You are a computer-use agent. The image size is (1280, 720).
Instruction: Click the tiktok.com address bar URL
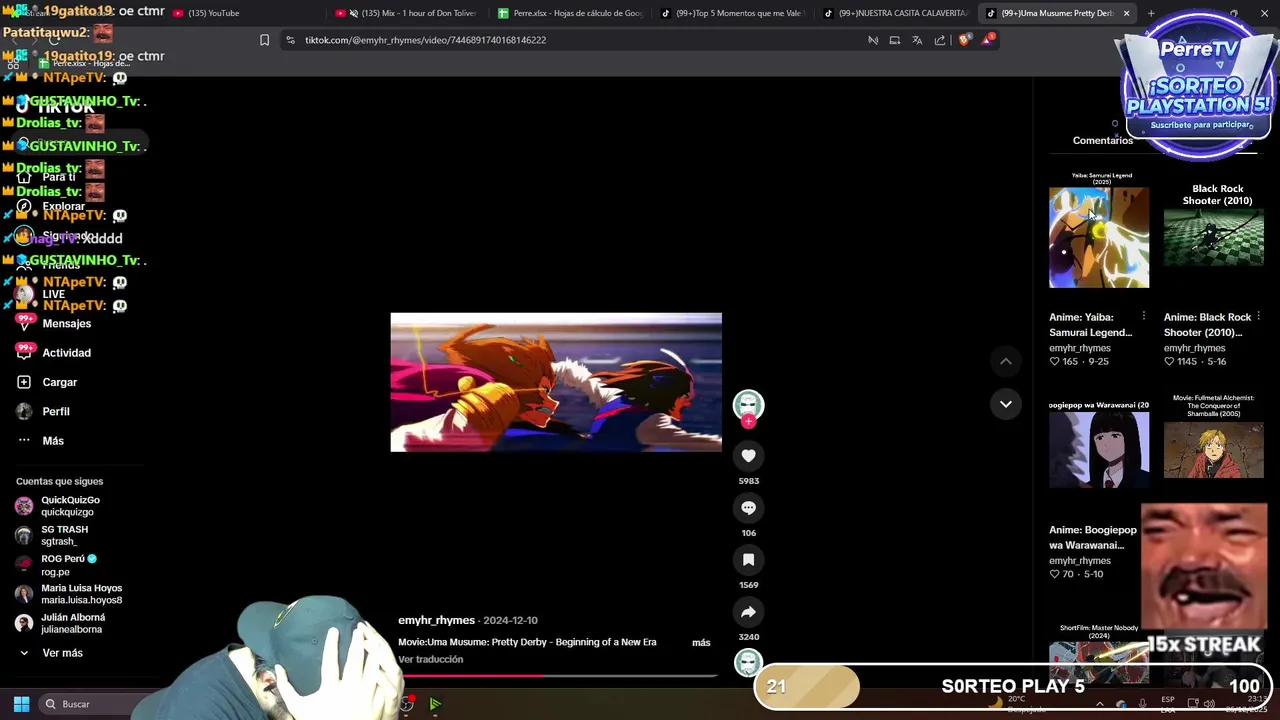pyautogui.click(x=425, y=40)
